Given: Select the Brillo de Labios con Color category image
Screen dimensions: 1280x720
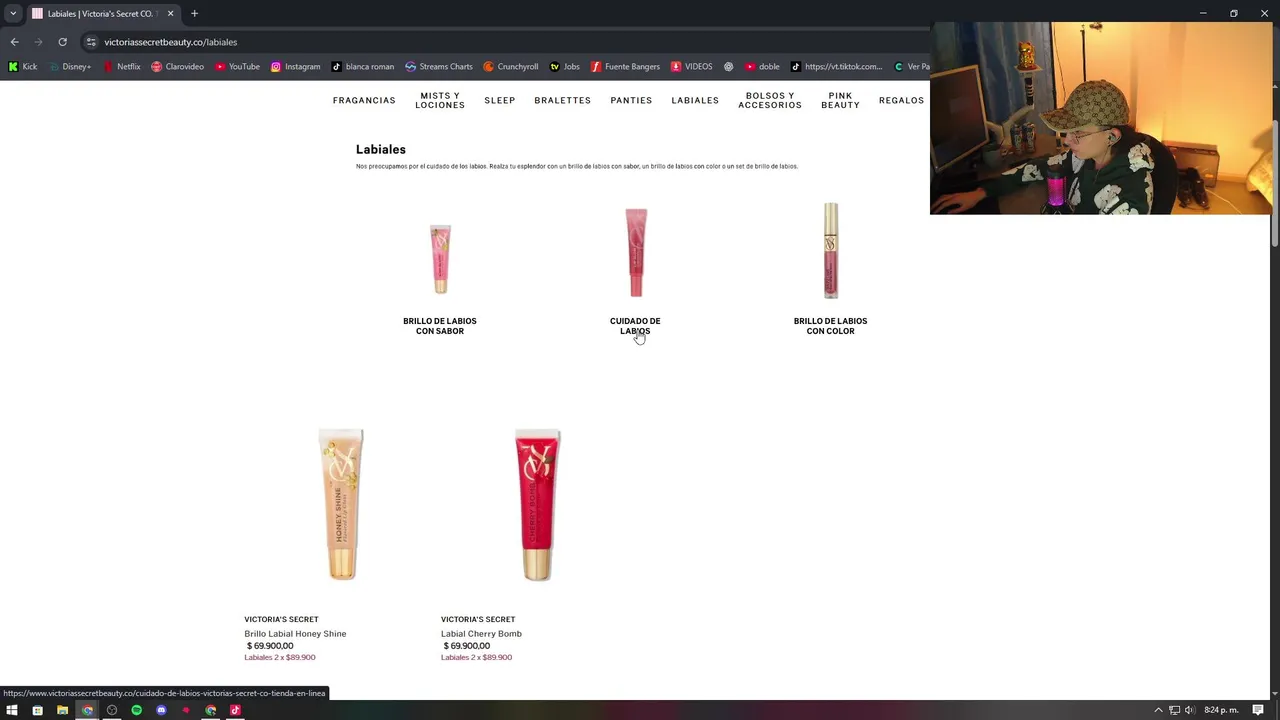Looking at the screenshot, I should pyautogui.click(x=831, y=250).
